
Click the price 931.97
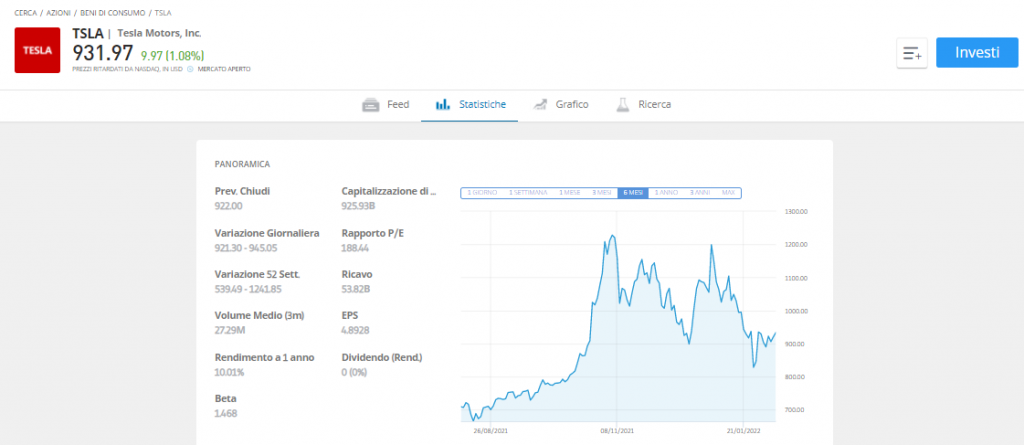[103, 53]
